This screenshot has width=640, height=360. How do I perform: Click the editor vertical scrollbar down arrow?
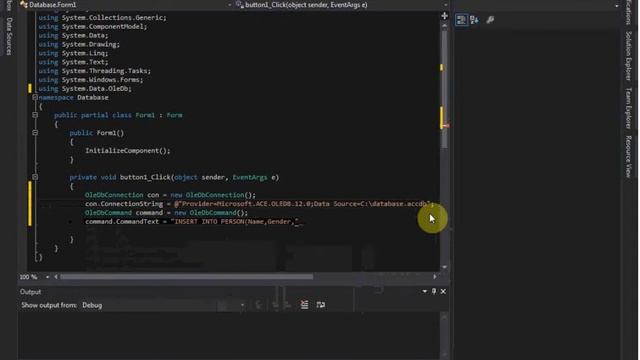click(x=444, y=267)
